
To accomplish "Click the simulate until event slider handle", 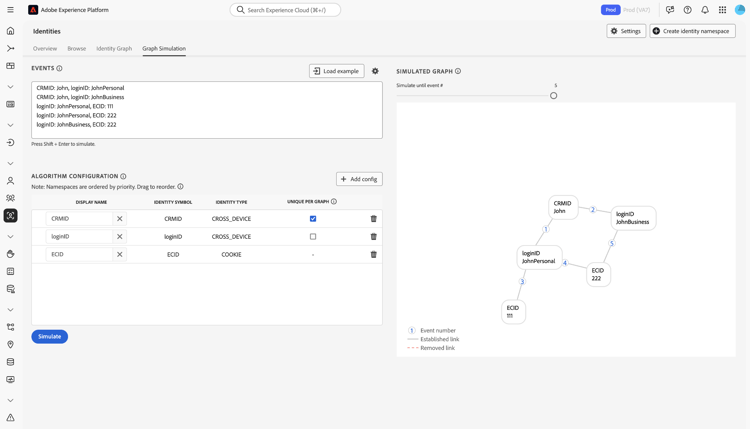I will 554,96.
